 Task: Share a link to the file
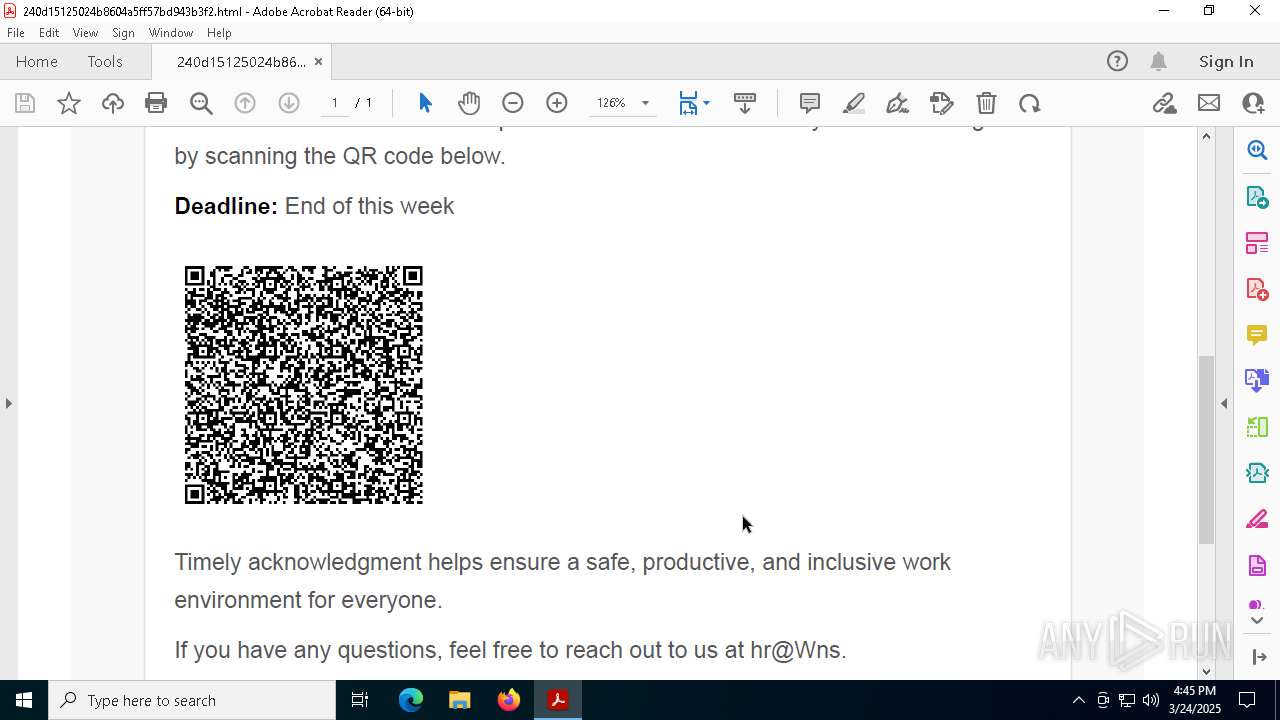[x=1164, y=103]
